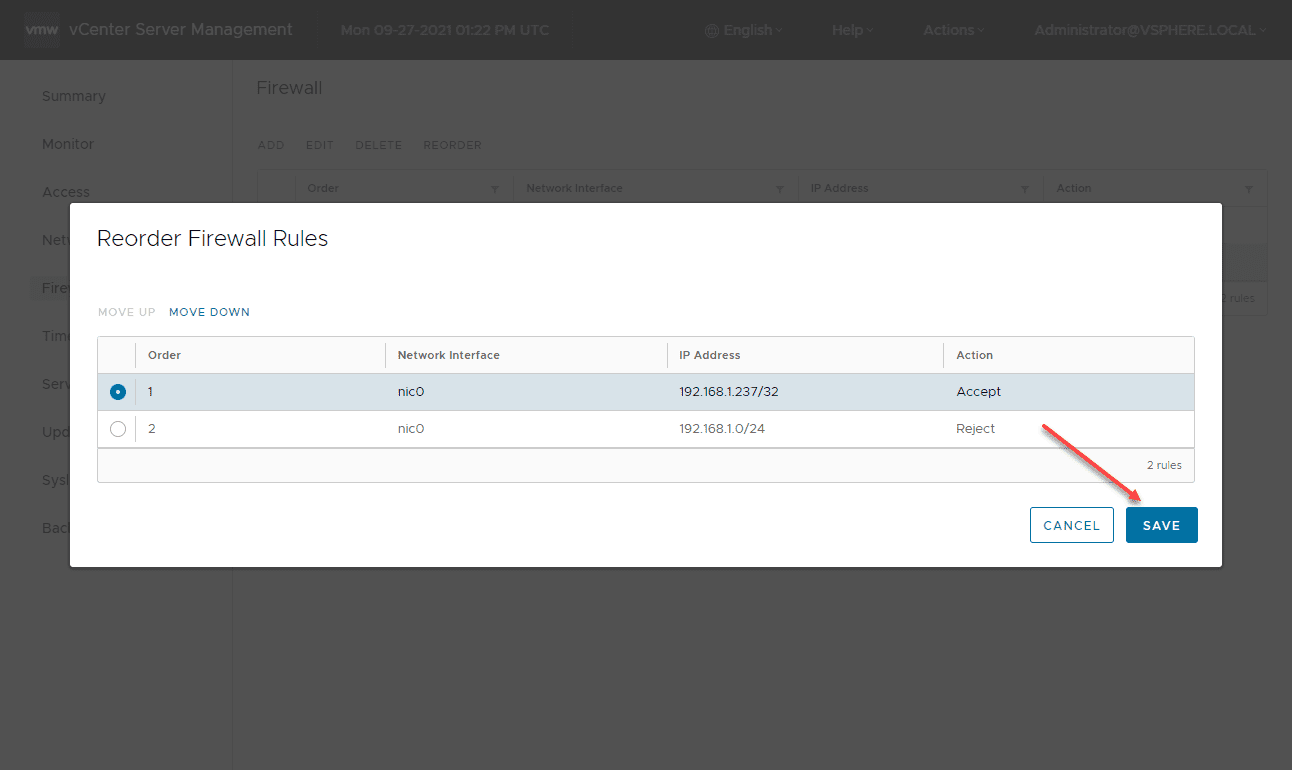This screenshot has width=1292, height=770.
Task: Expand the Administrator@VSPHERE.LOCAL user menu
Action: [x=1149, y=30]
